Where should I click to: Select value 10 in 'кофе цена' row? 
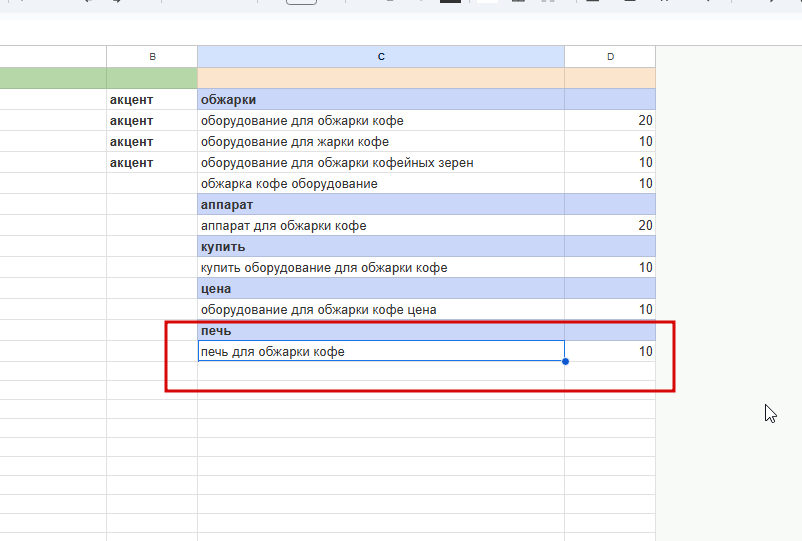tap(610, 309)
